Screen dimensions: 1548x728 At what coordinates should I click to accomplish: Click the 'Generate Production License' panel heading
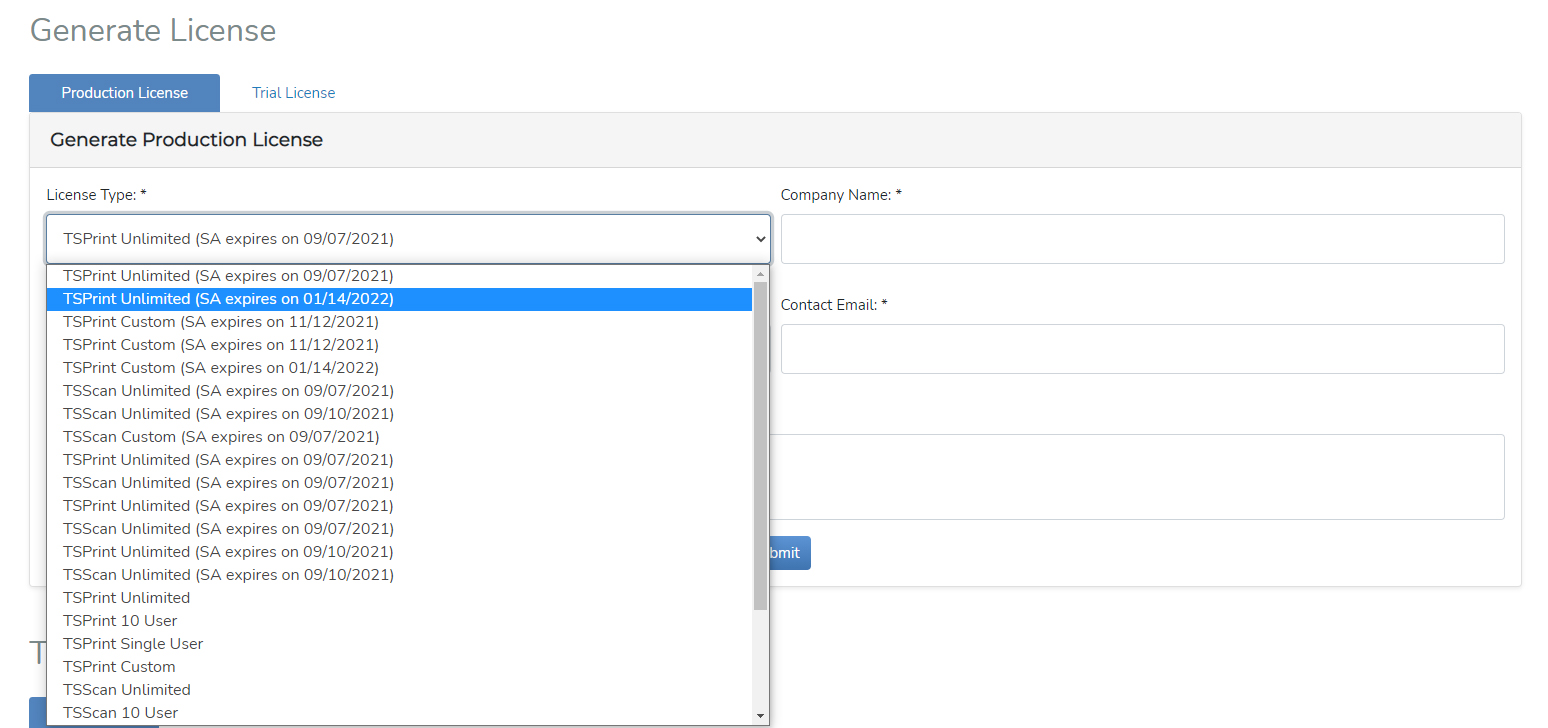coord(186,140)
